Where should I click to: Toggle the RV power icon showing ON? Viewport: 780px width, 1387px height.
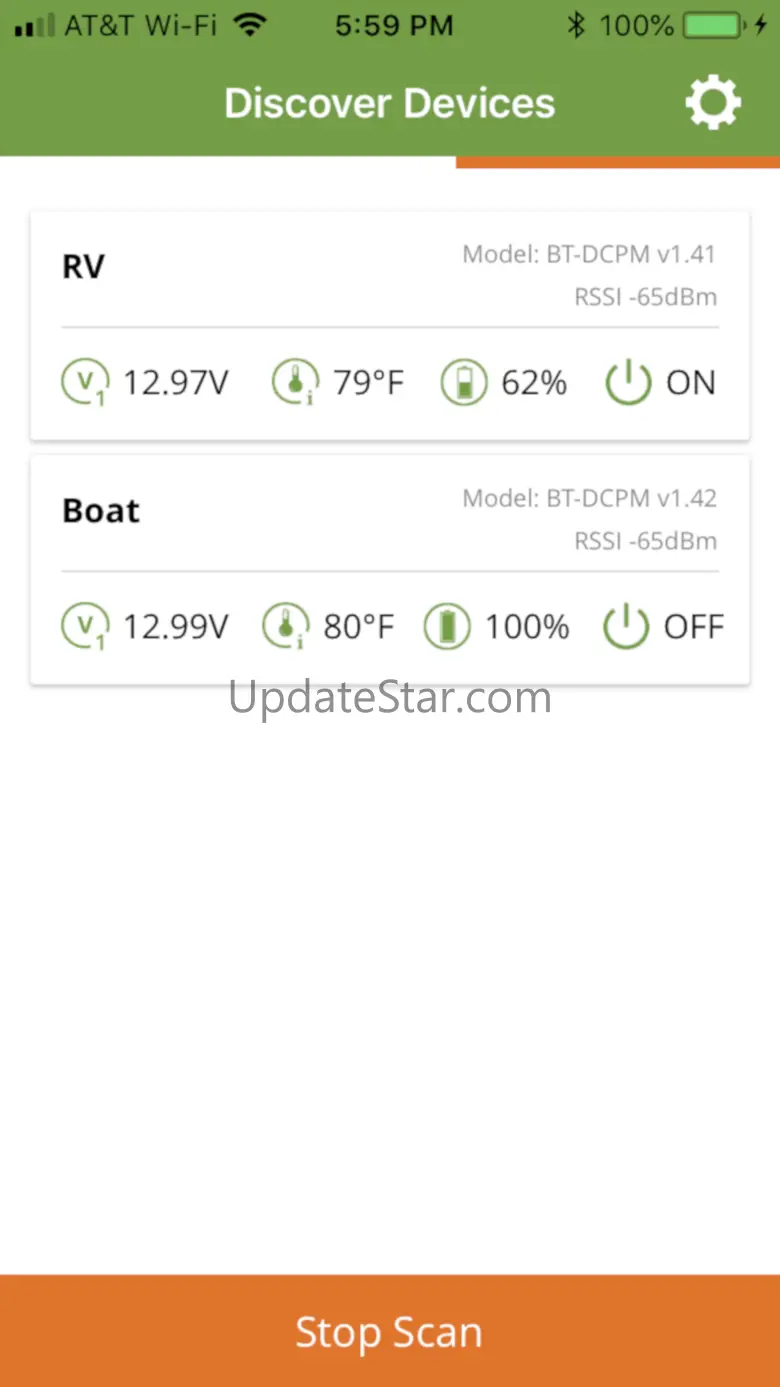coord(628,382)
